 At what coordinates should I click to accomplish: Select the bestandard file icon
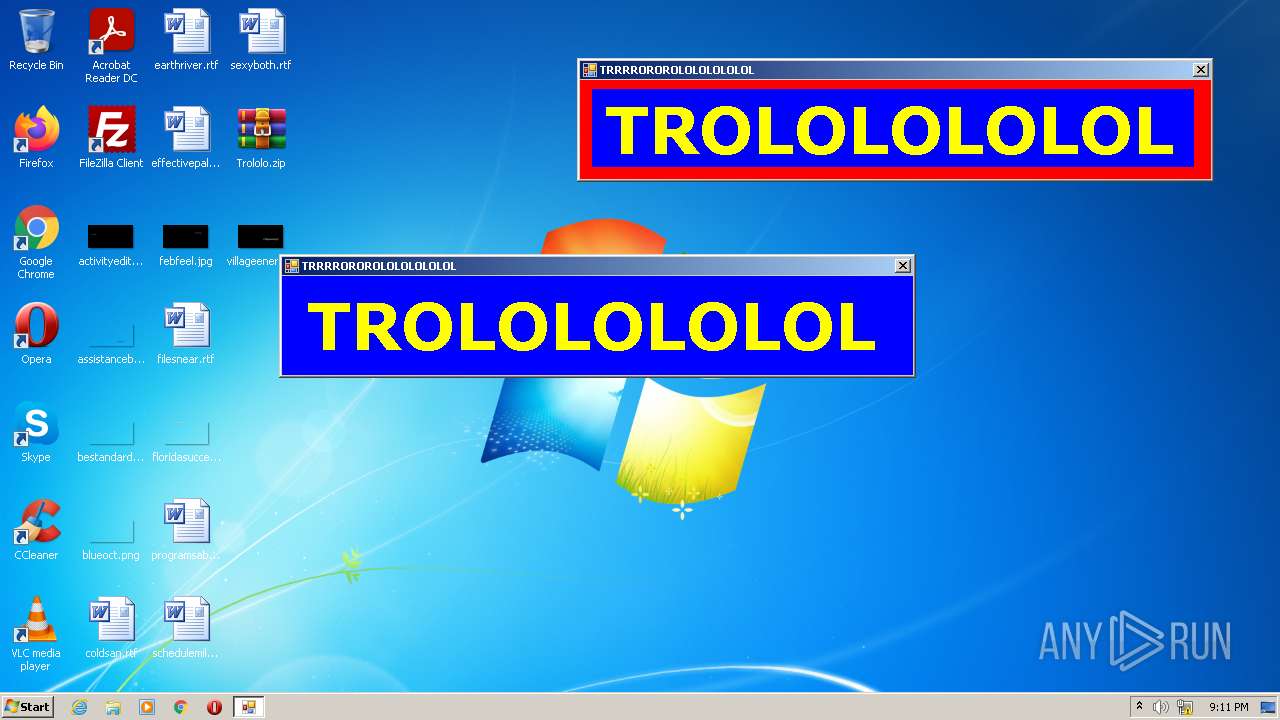pyautogui.click(x=111, y=438)
